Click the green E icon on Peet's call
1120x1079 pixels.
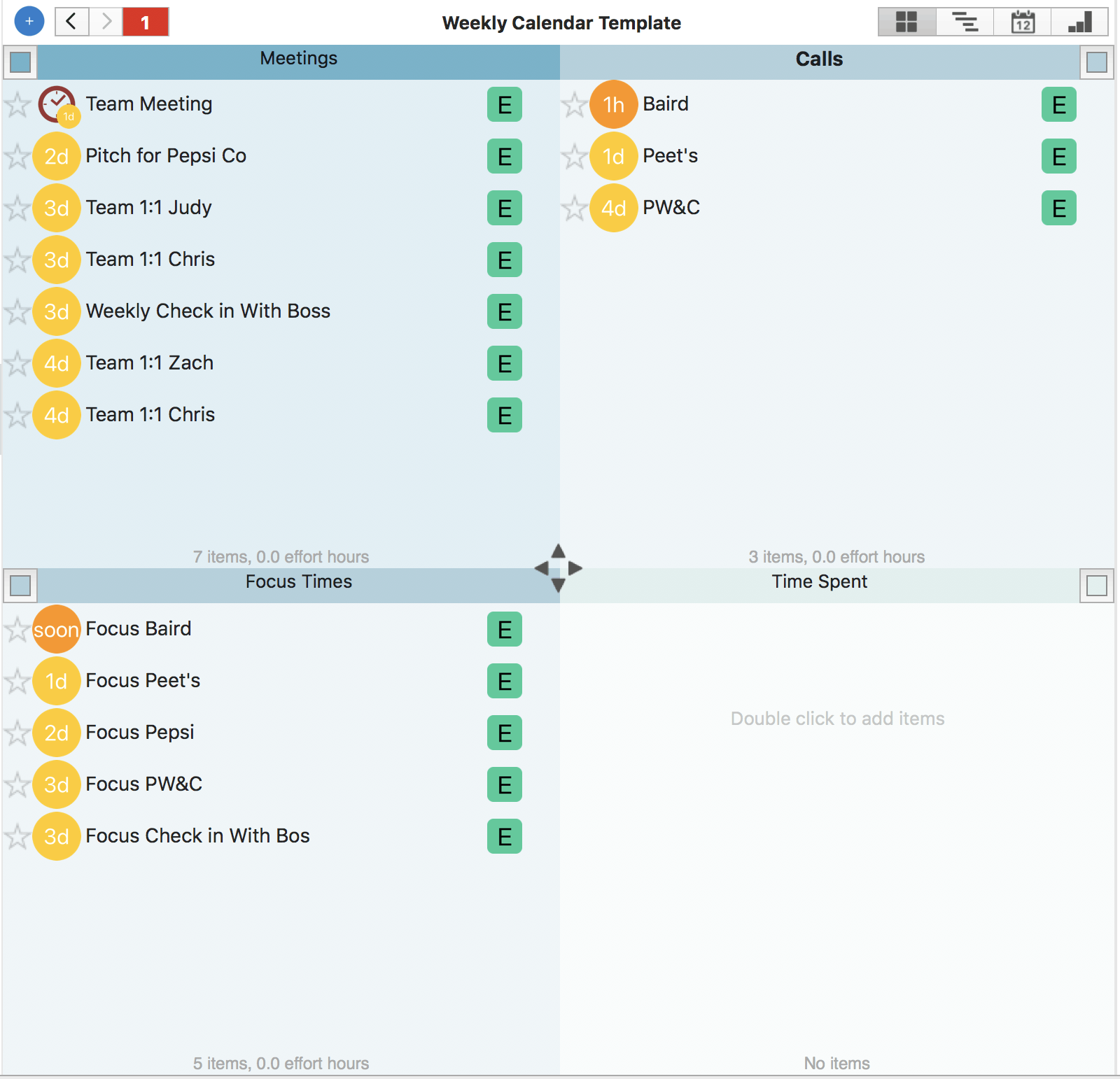click(1059, 156)
